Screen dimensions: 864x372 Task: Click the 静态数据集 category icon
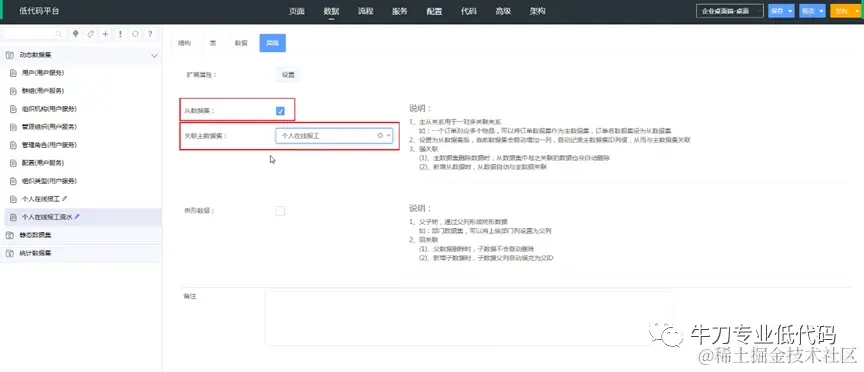[x=9, y=235]
